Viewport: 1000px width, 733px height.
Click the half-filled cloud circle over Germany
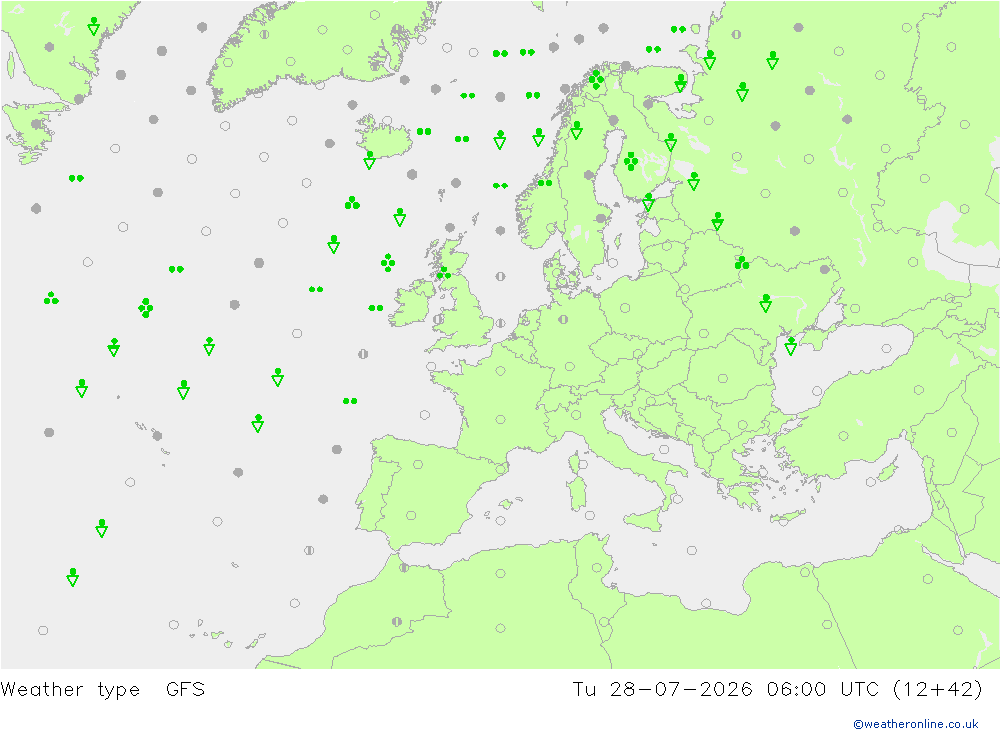tap(563, 319)
